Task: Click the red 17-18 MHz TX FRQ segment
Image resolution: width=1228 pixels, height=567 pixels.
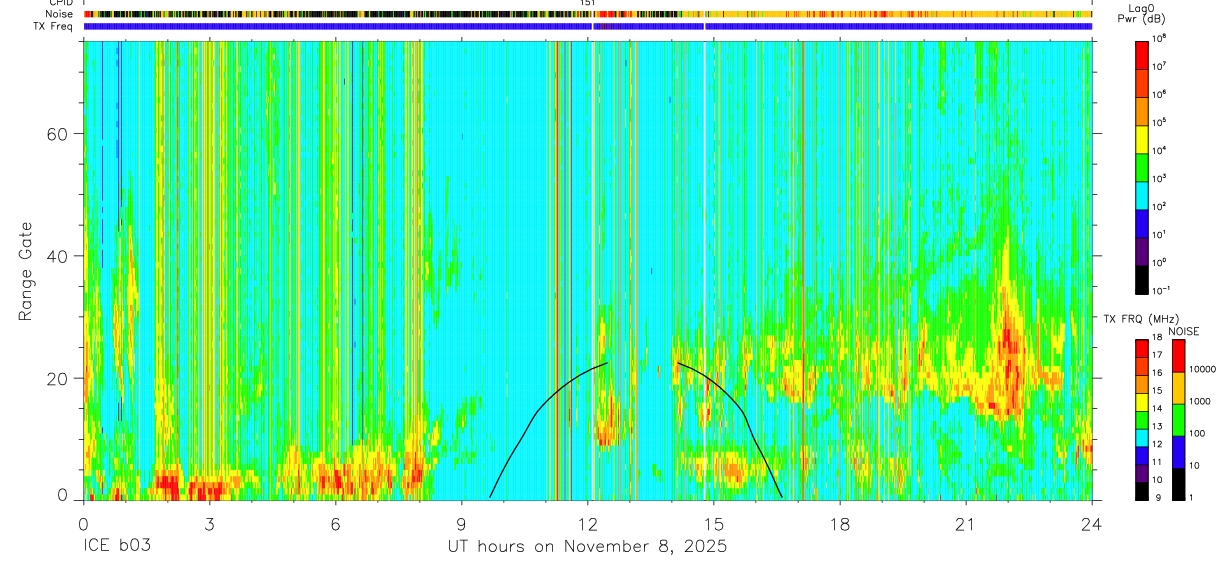Action: click(x=1142, y=348)
